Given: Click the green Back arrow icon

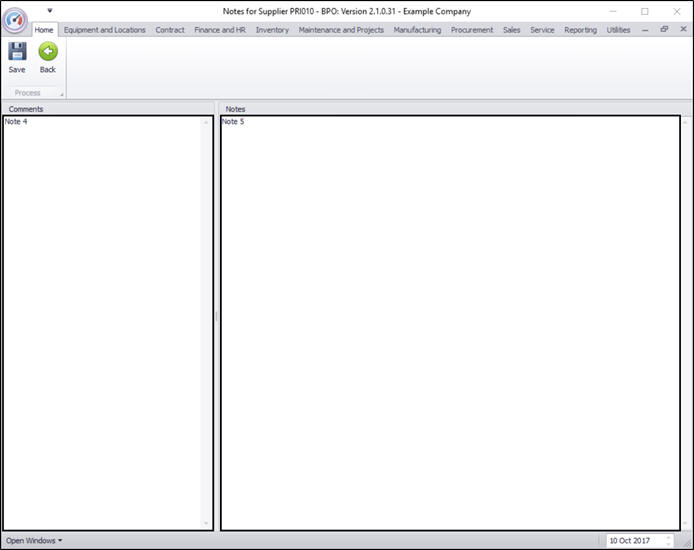Looking at the screenshot, I should 48,52.
